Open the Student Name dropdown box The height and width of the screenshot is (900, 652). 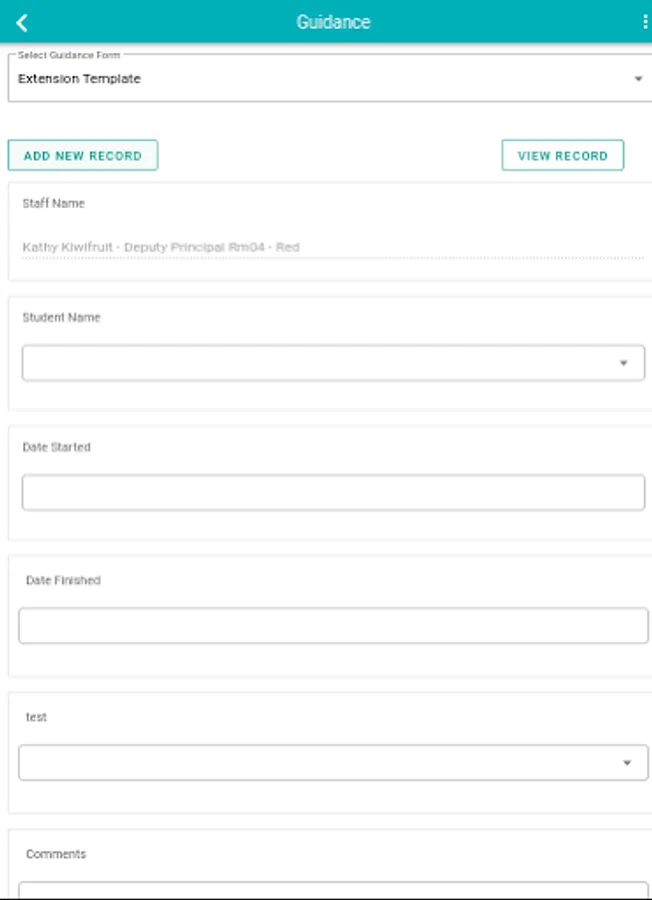[333, 363]
